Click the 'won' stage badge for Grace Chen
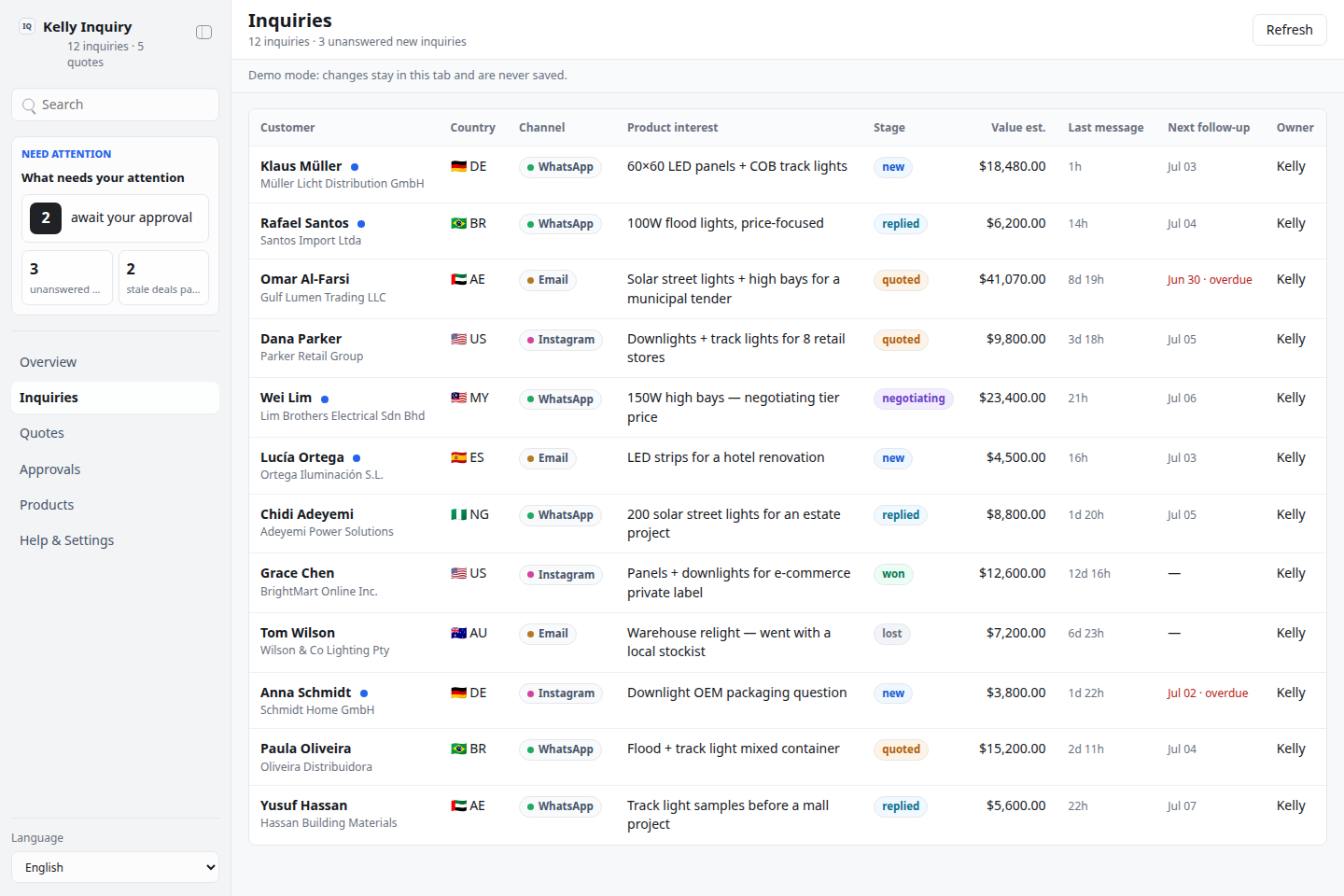1344x896 pixels. coord(893,574)
